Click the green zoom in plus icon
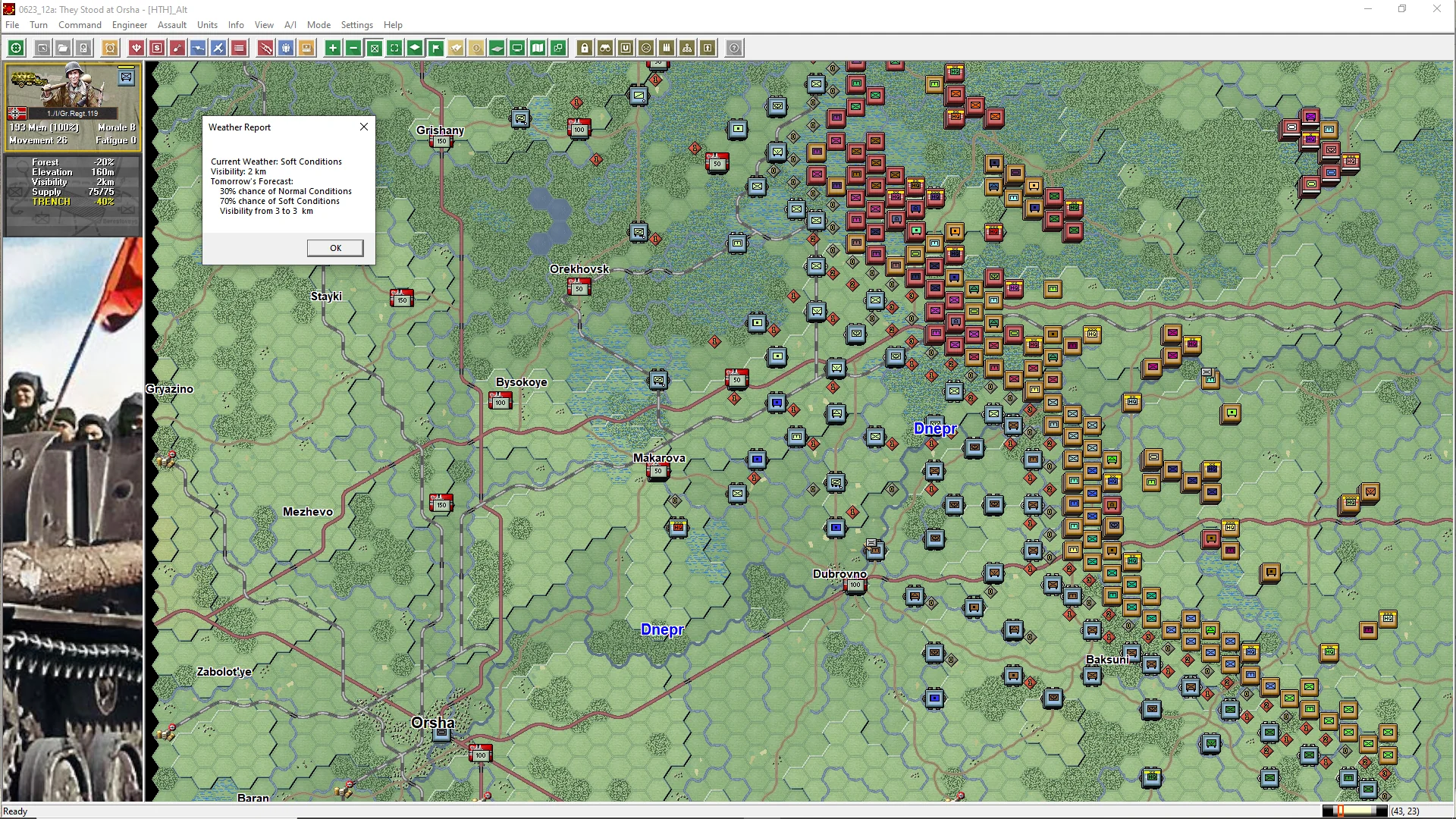 (333, 49)
